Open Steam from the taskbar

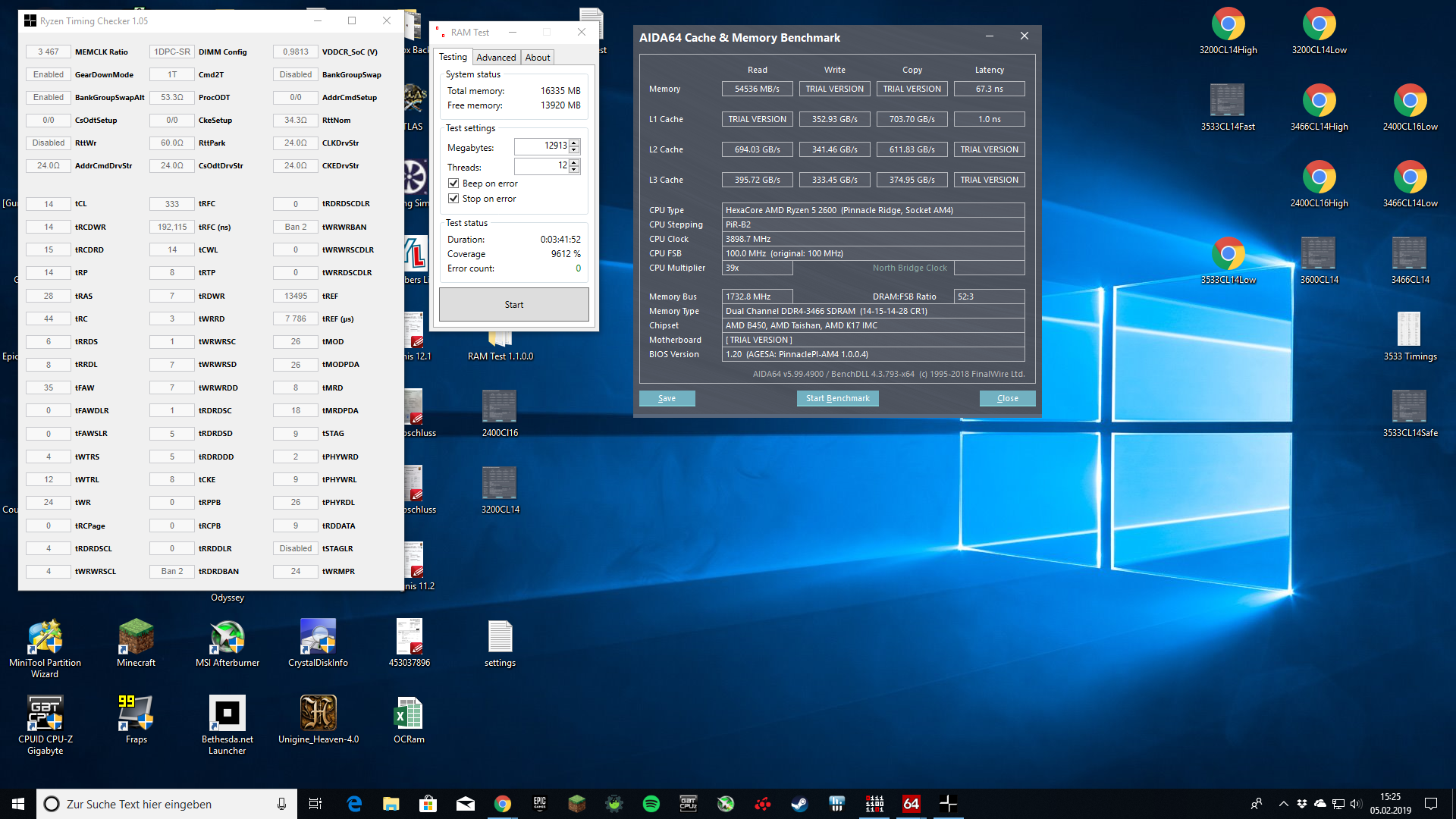pos(799,804)
